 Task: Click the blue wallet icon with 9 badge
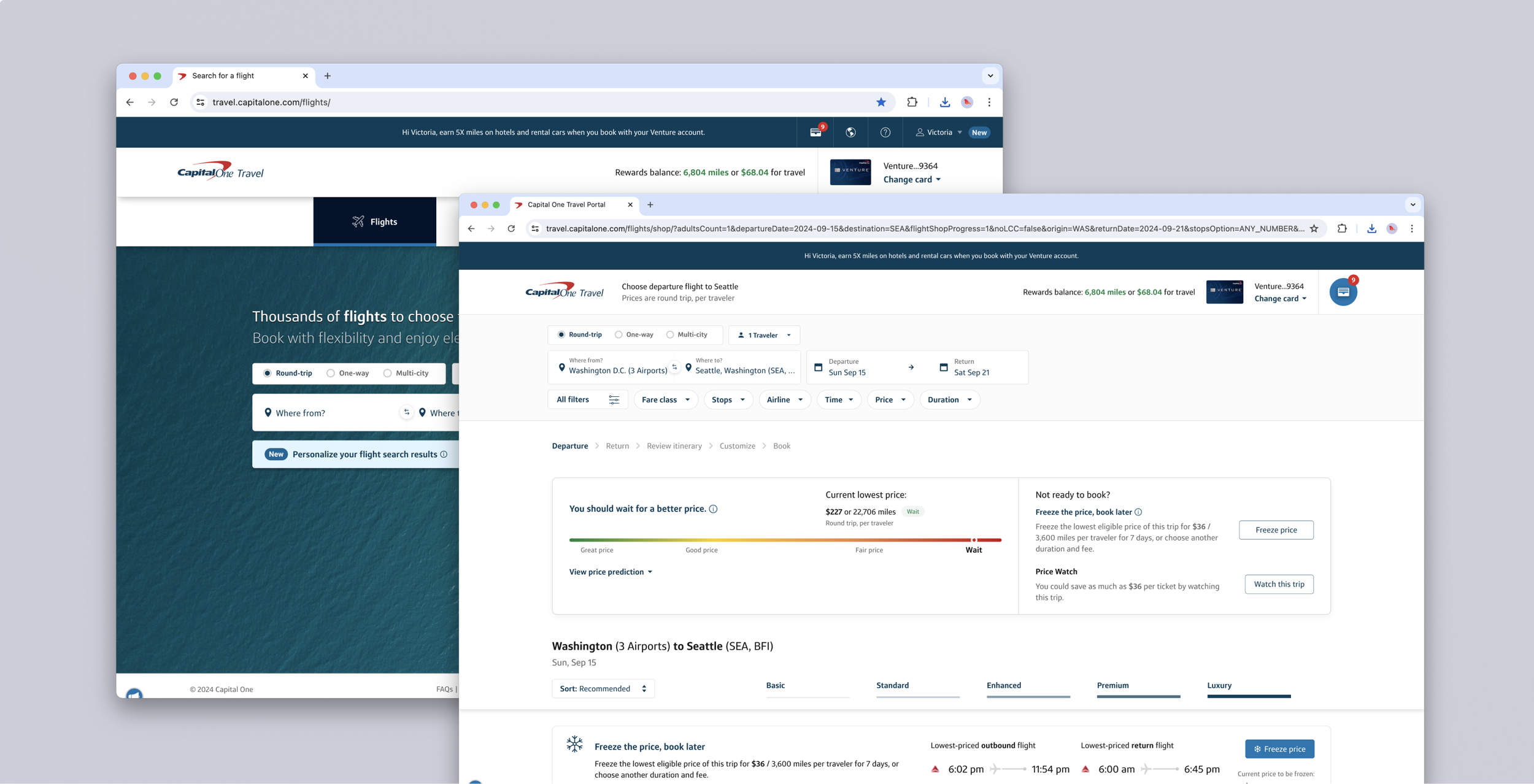tap(1343, 292)
